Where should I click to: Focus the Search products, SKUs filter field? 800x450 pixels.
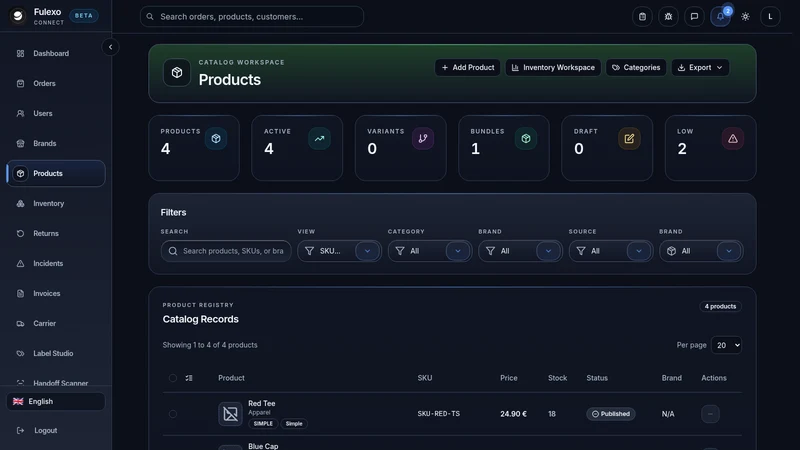coord(226,251)
